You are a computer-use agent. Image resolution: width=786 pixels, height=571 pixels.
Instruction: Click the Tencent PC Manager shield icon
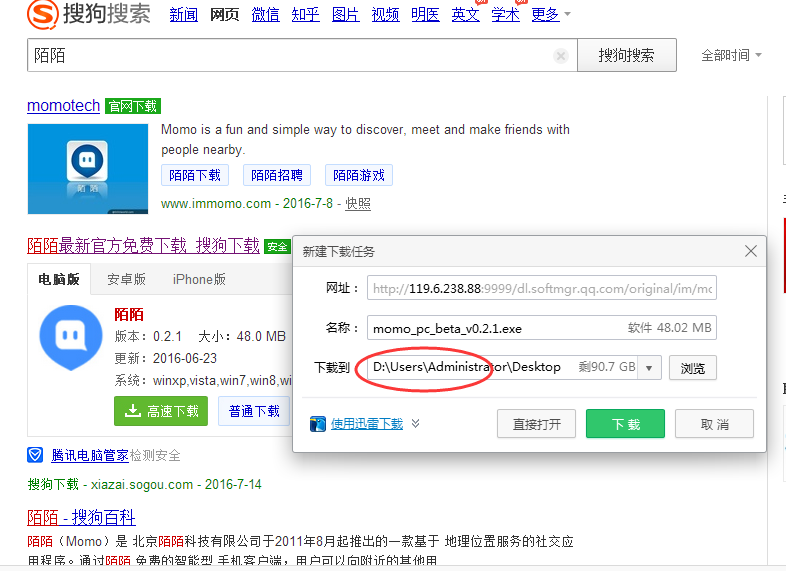pos(35,455)
